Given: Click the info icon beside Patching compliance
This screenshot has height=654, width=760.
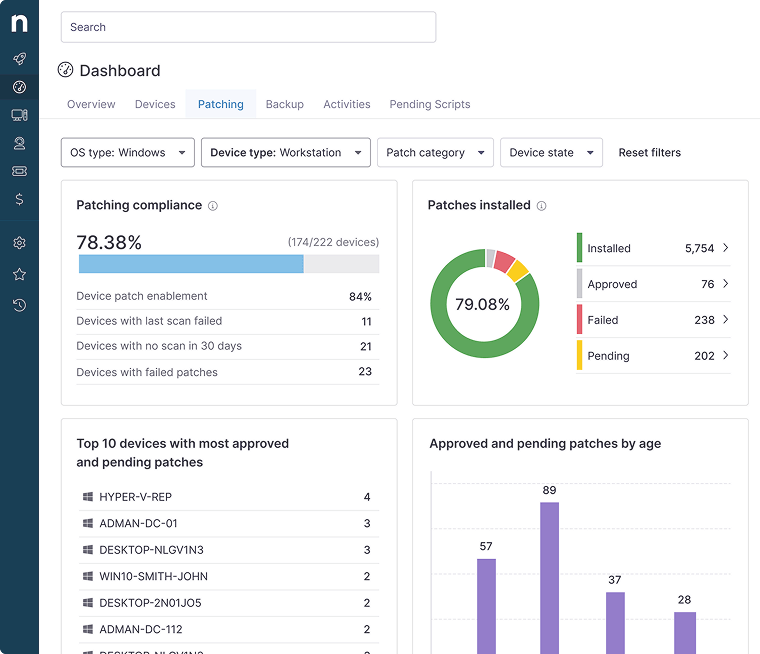Looking at the screenshot, I should [213, 206].
